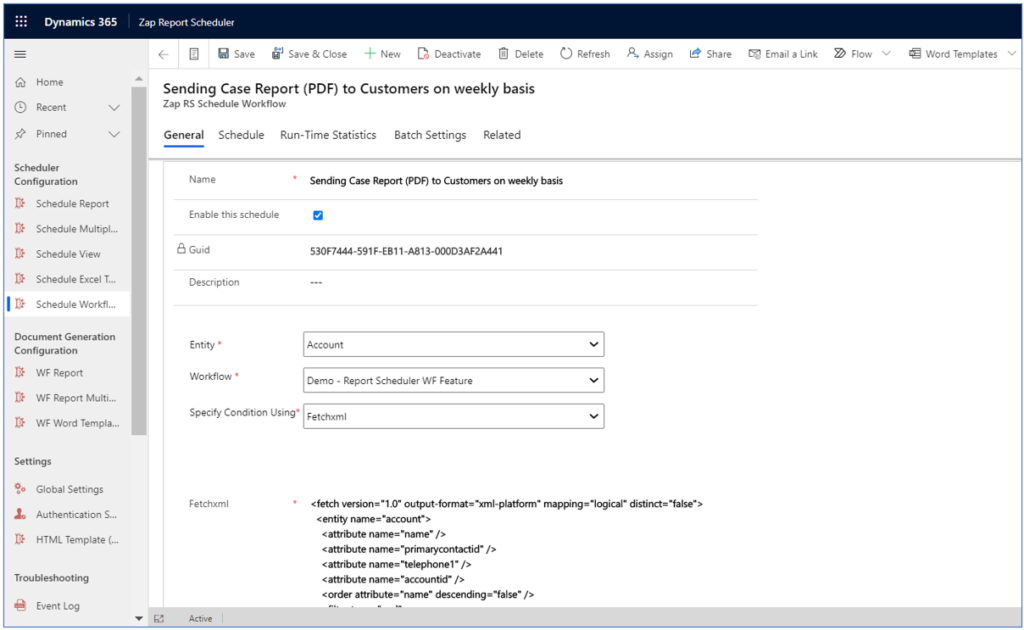Screen dimensions: 1024x630
Task: Click the Active status text
Action: point(200,618)
